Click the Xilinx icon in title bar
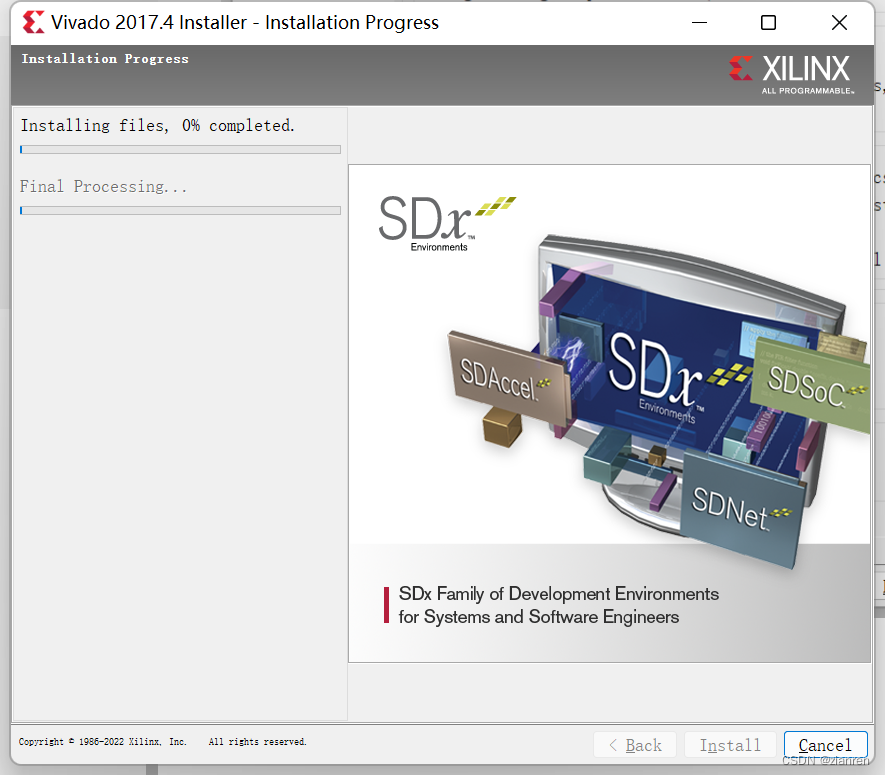Screen dimensions: 885x775 pyautogui.click(x=33, y=23)
